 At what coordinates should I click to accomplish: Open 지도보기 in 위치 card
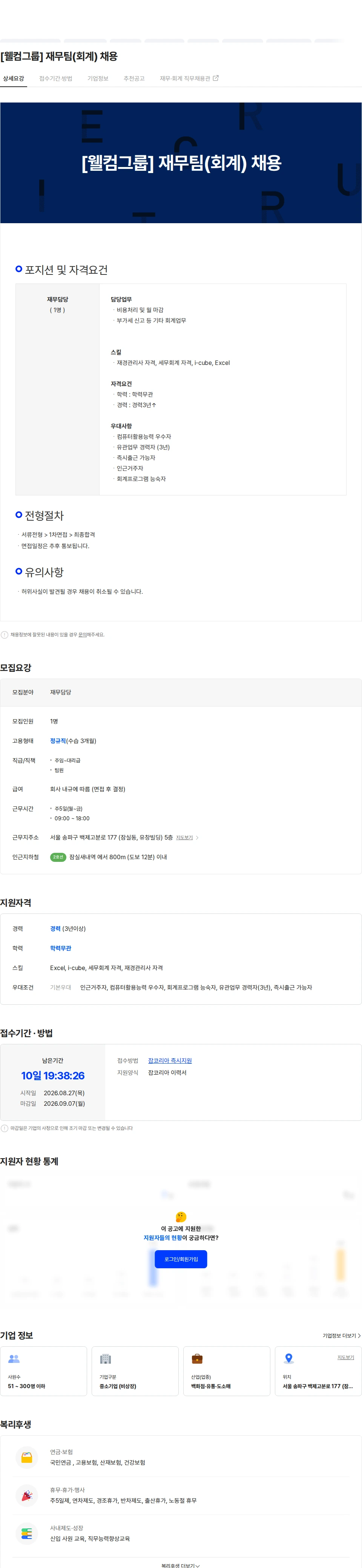[x=345, y=1357]
